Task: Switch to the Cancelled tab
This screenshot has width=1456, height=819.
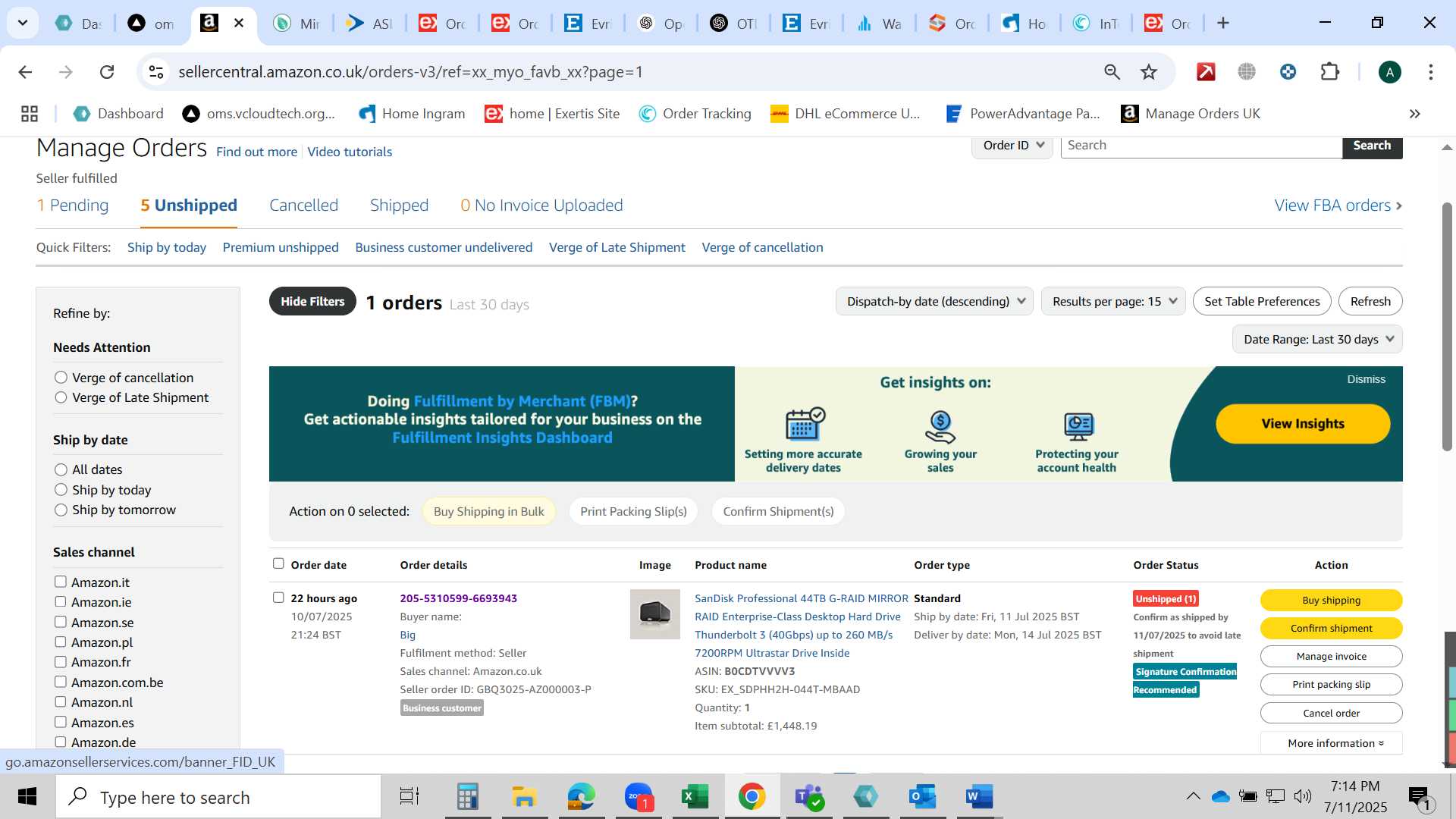Action: coord(303,206)
